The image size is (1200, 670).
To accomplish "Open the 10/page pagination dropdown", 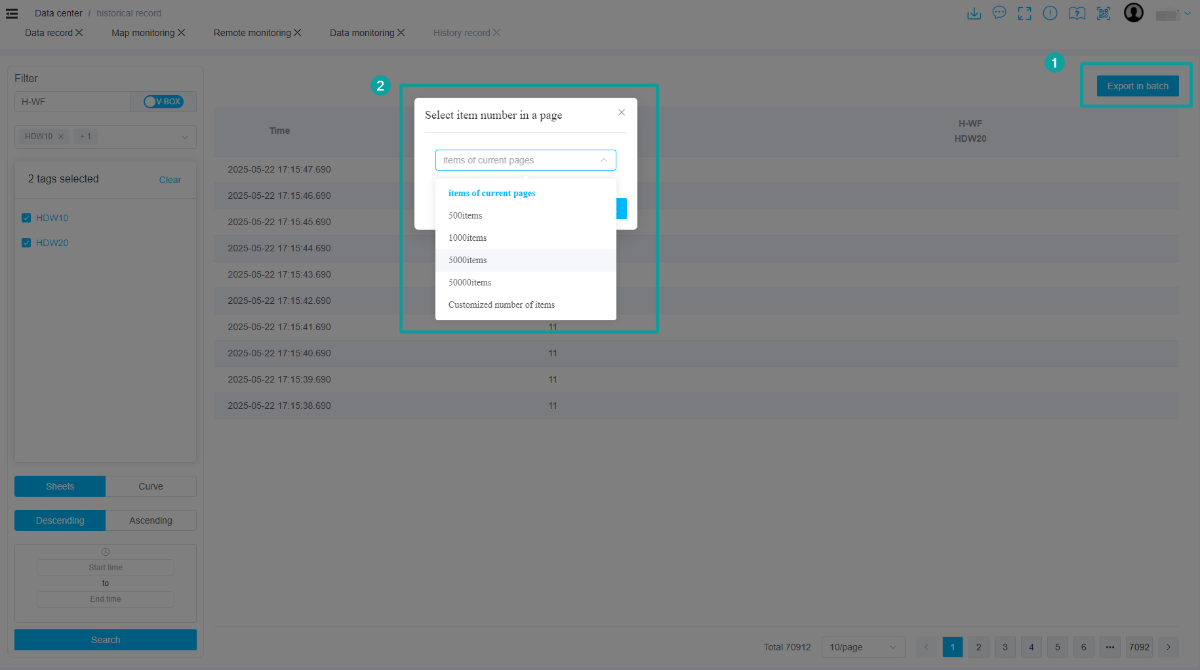I will pos(862,647).
